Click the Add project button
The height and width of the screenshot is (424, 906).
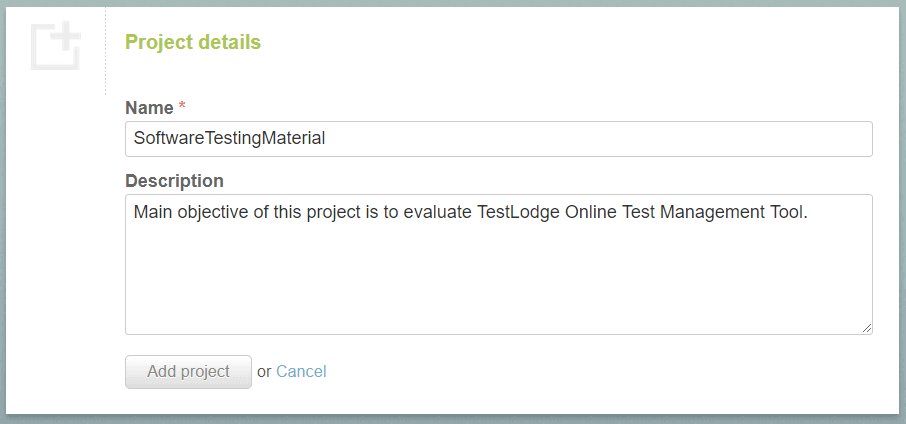click(188, 371)
